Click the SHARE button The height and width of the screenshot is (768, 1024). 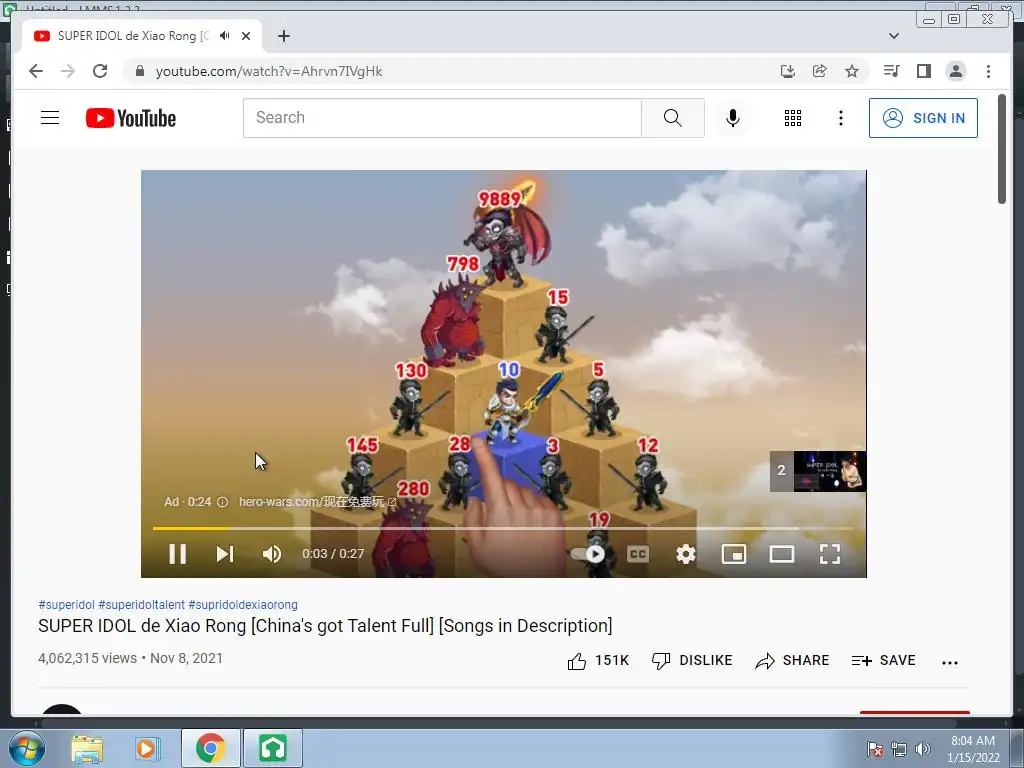tap(792, 661)
